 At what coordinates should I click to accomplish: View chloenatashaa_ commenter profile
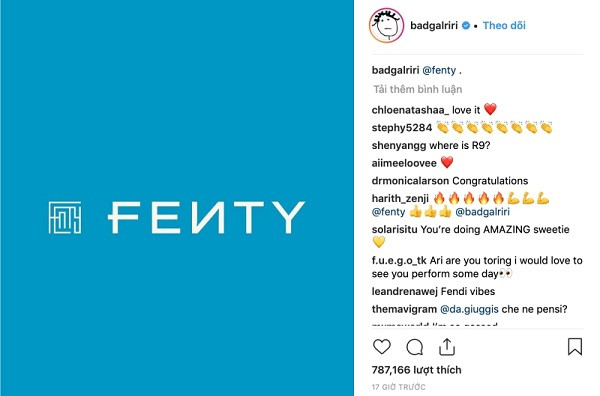coord(410,110)
